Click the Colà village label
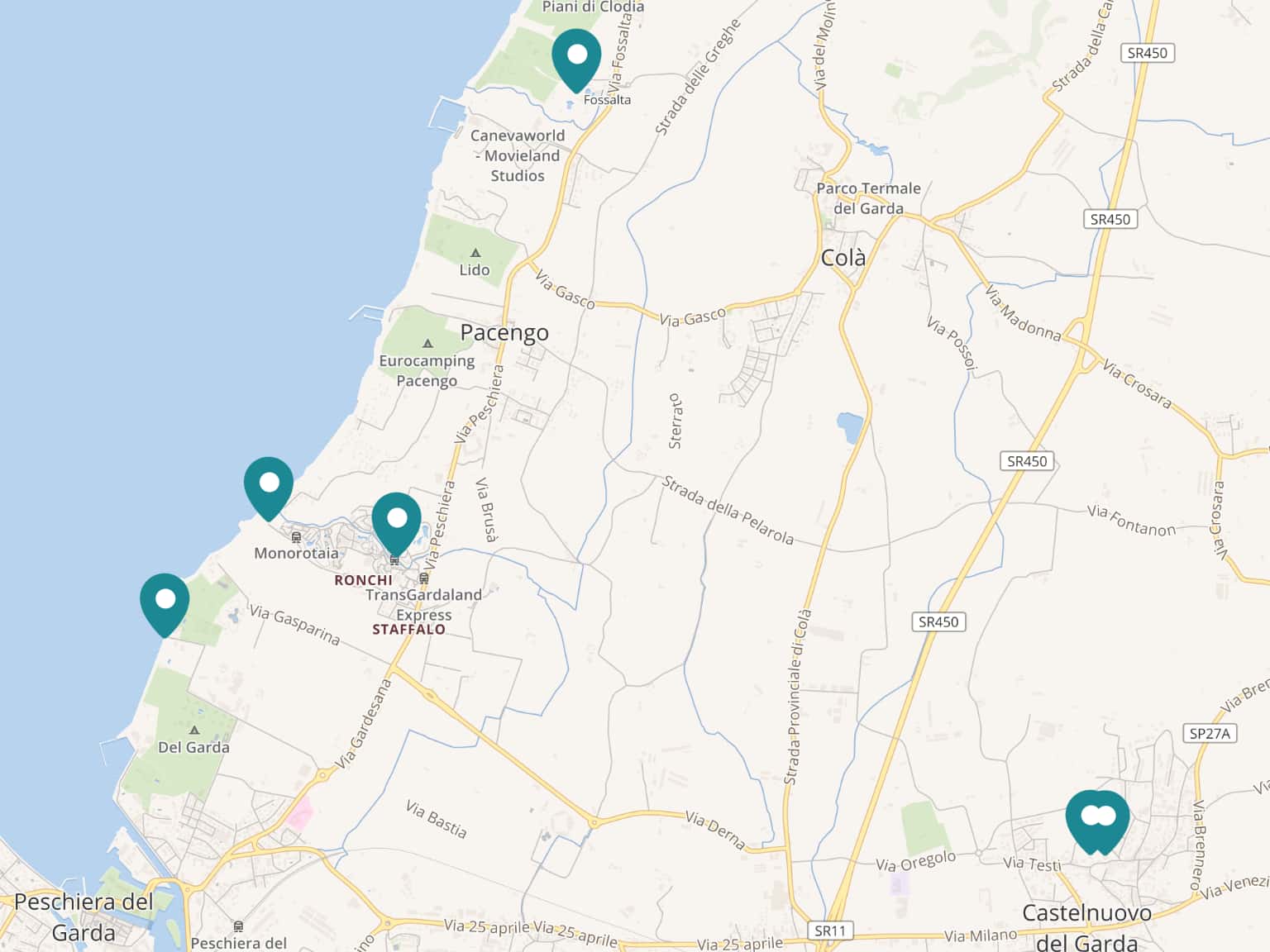Image resolution: width=1270 pixels, height=952 pixels. (x=843, y=258)
